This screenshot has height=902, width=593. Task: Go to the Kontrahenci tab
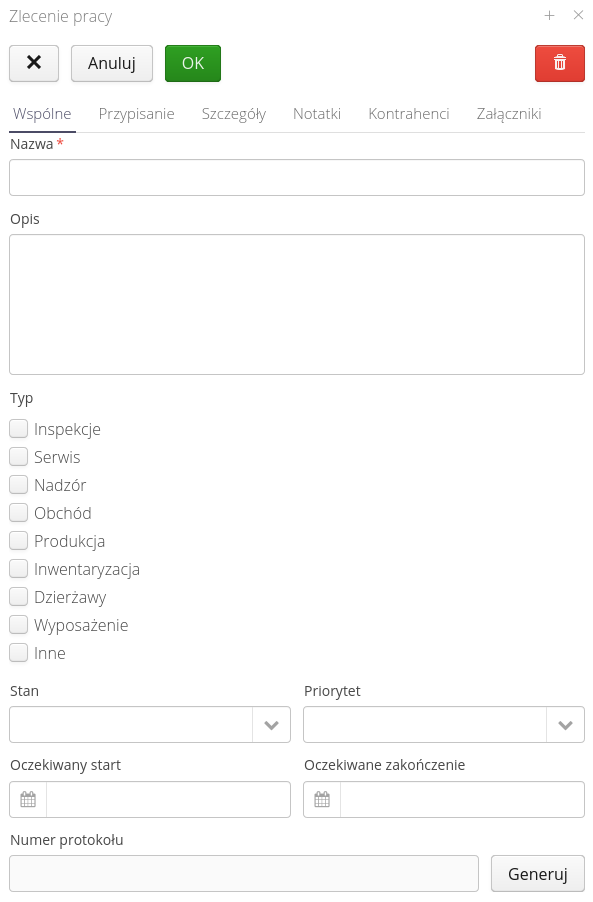409,114
